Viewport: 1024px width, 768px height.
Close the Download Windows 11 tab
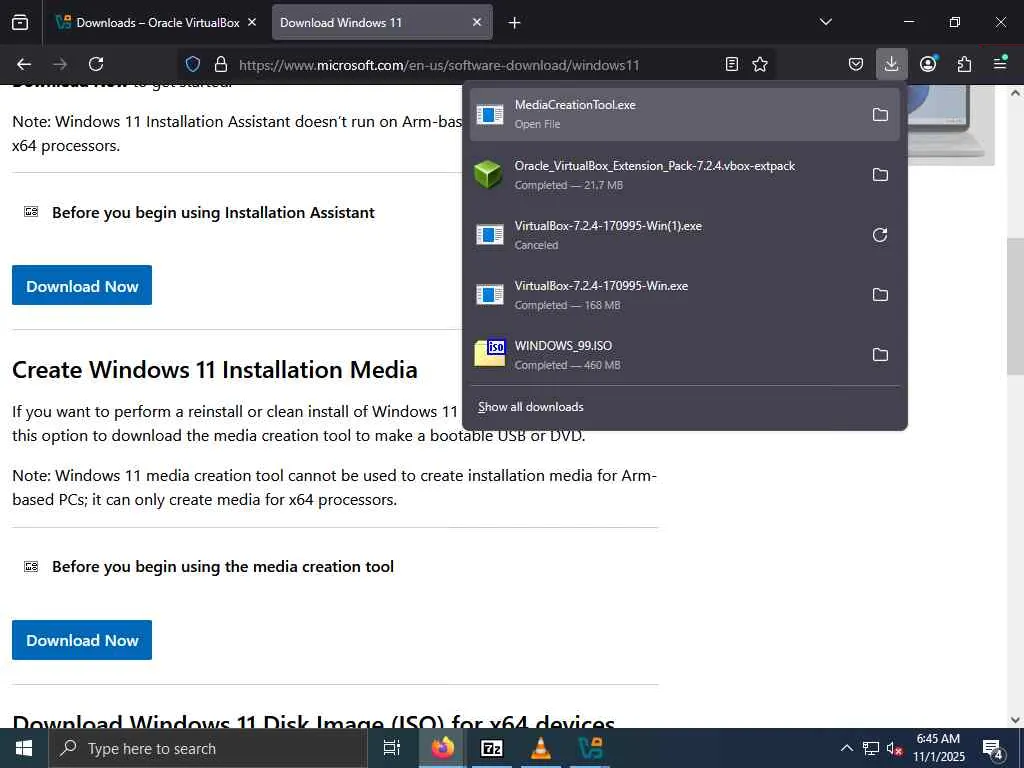coord(477,22)
